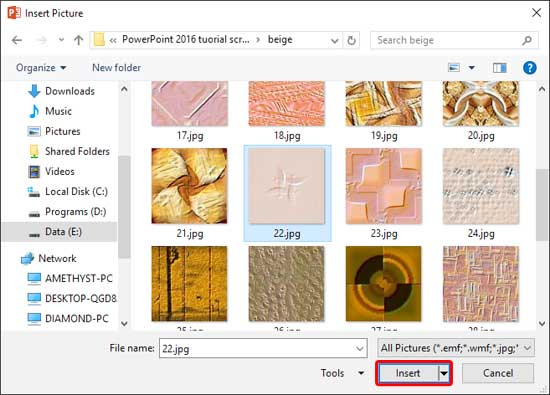Select the highlighted 22.jpg thumbnail
Viewport: 550px width, 395px height.
(287, 186)
